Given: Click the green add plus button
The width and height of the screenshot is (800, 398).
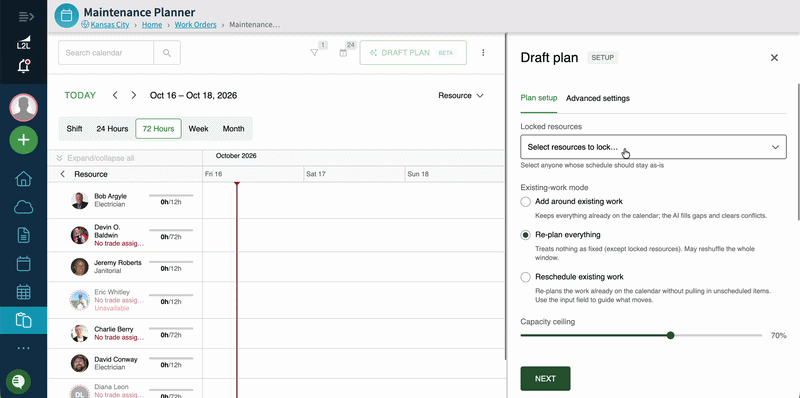Looking at the screenshot, I should click(x=23, y=140).
